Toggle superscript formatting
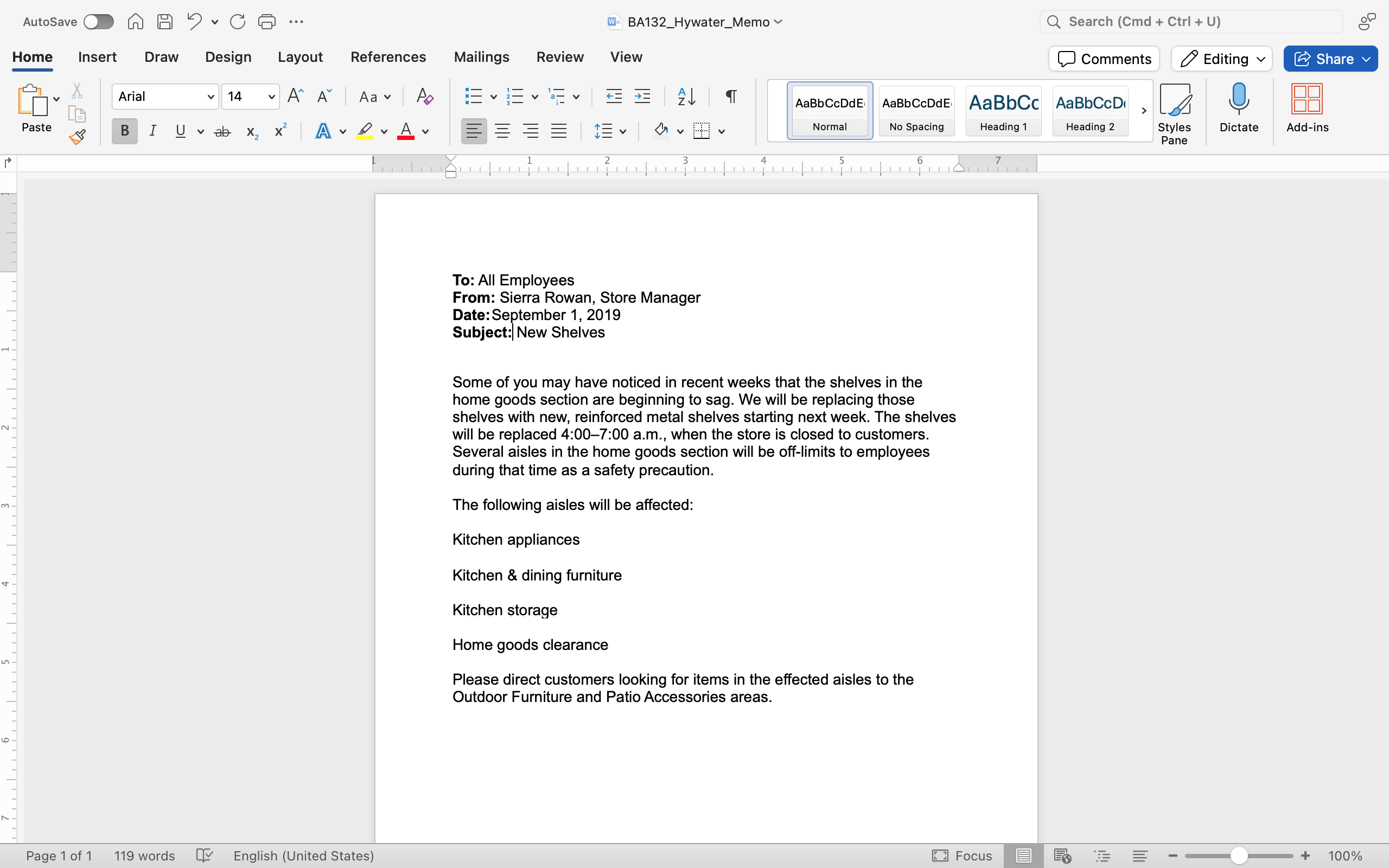The width and height of the screenshot is (1389, 868). [x=280, y=130]
